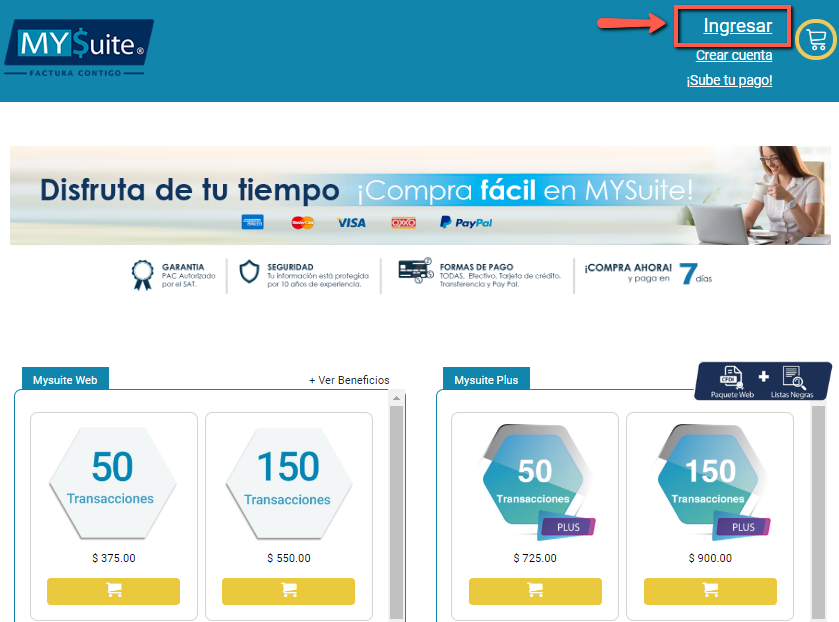Click the Ingresar login link
This screenshot has height=622, width=839.
[737, 27]
